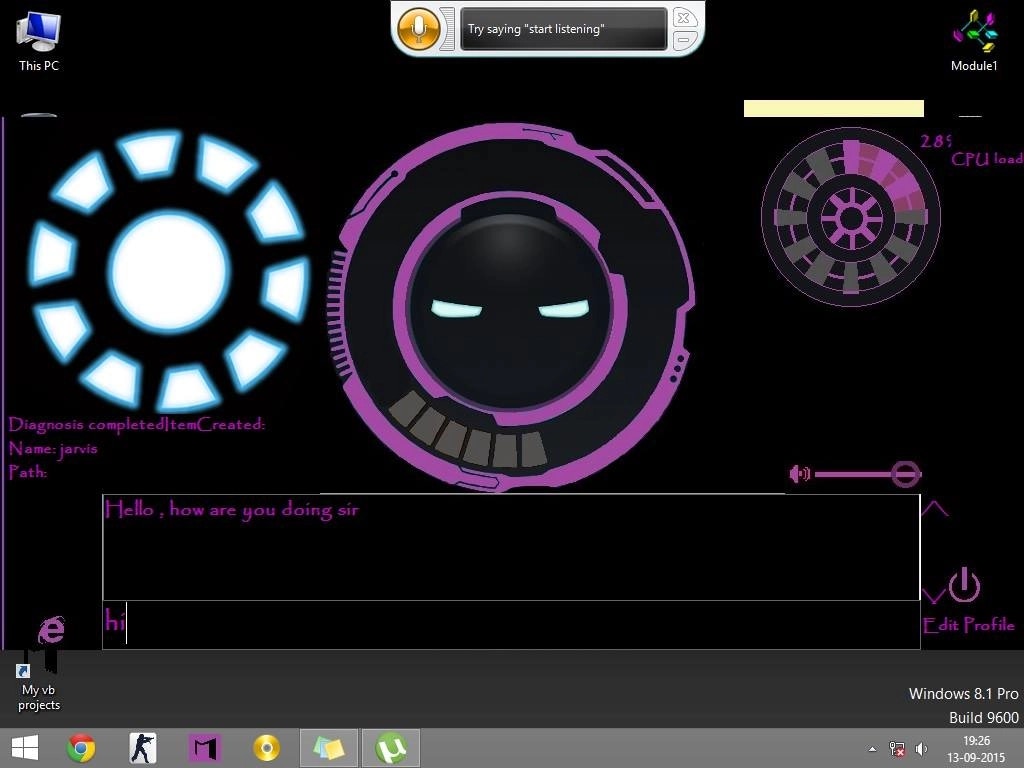Open the pink M application on the taskbar
This screenshot has width=1024, height=768.
(x=204, y=747)
